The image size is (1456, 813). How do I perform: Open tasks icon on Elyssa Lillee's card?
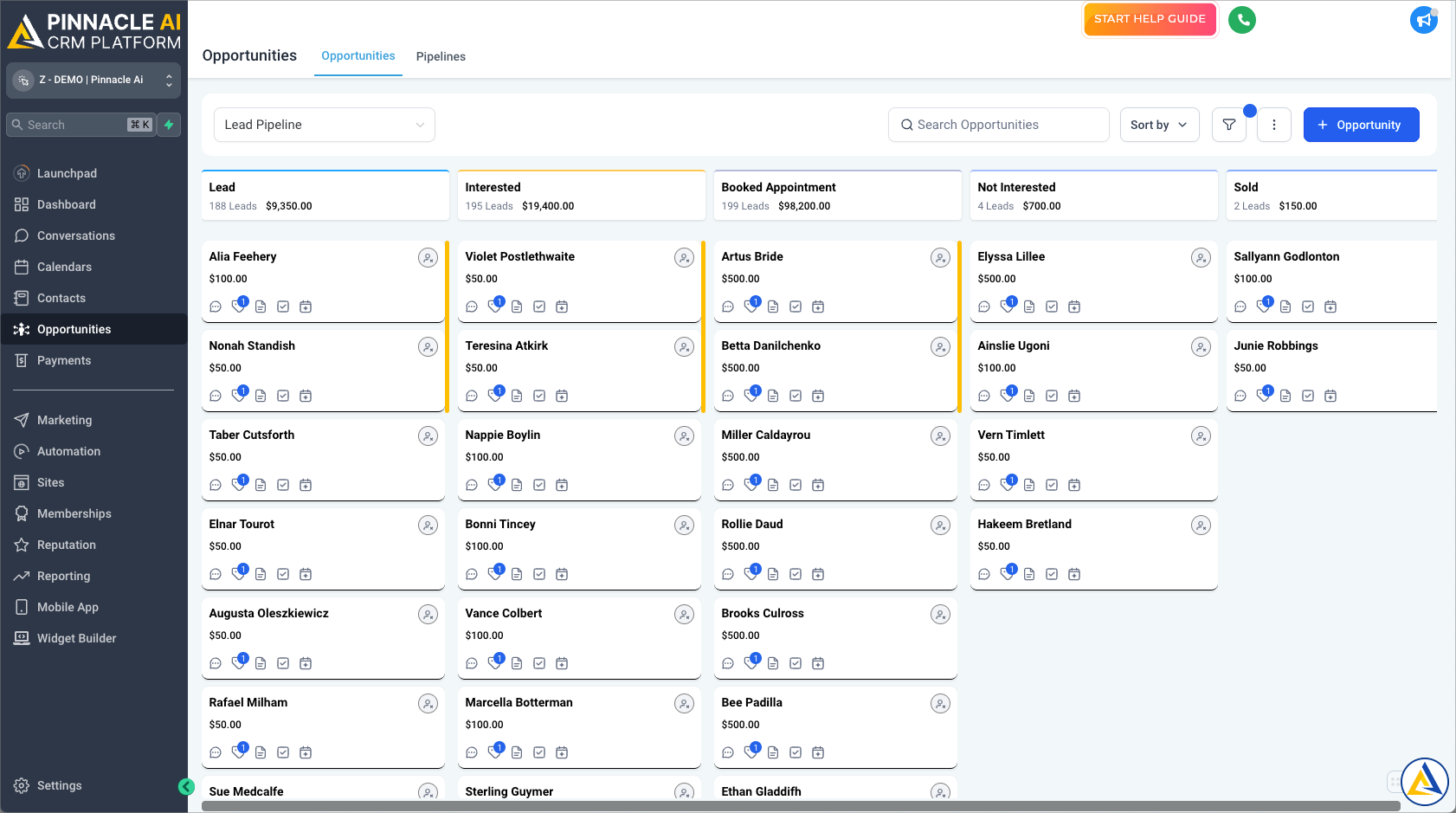tap(1052, 306)
